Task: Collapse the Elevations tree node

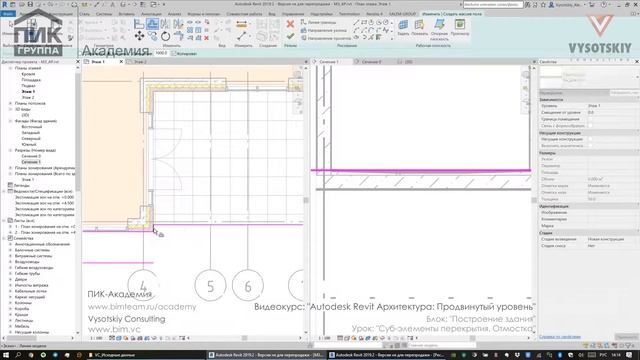Action: (11, 121)
